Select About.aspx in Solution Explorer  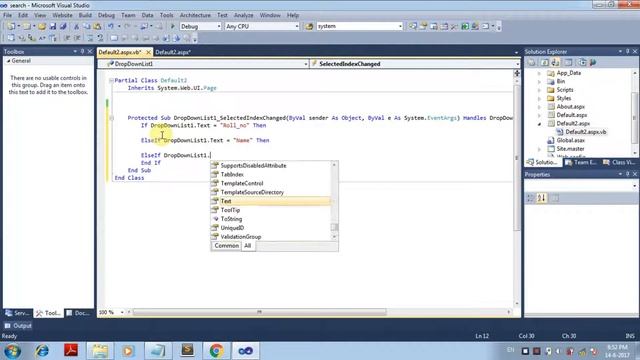tap(571, 107)
